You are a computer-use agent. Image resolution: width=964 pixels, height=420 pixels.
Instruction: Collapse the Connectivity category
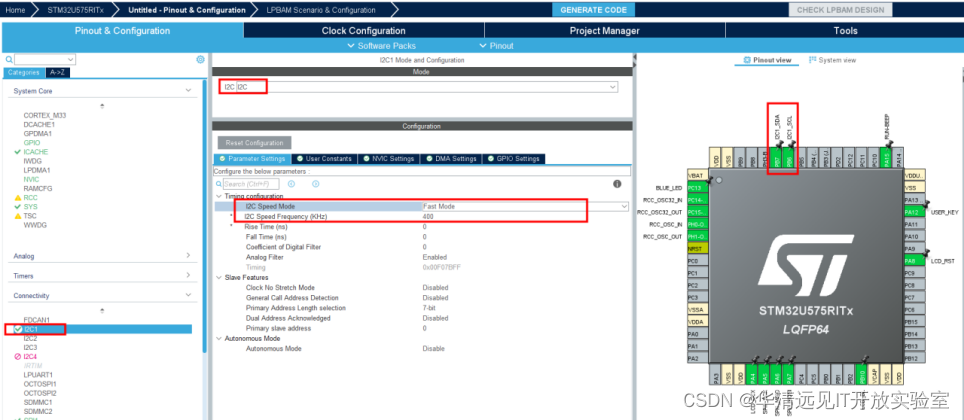tap(188, 295)
